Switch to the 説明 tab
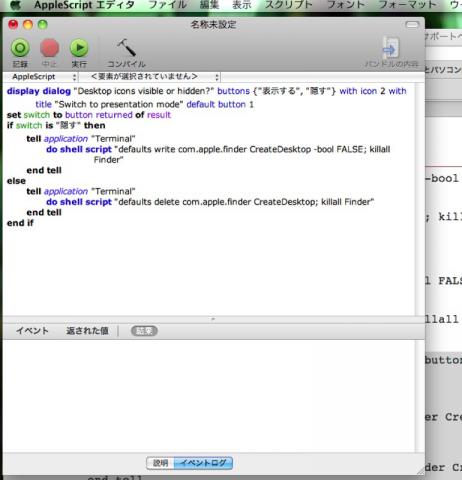 pyautogui.click(x=160, y=463)
